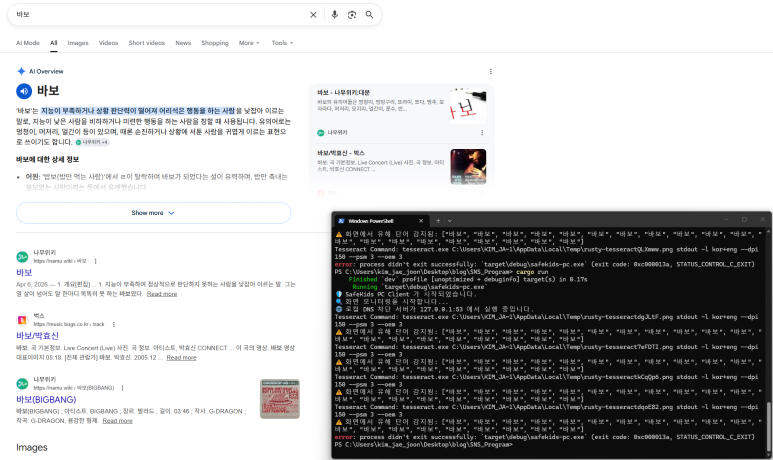Expand AI Overview with Show more
773x460 pixels.
153,213
